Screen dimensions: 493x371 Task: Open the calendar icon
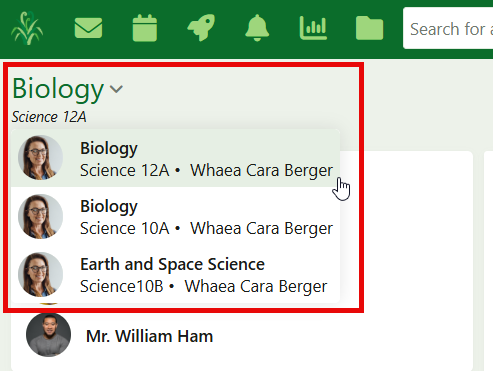(145, 28)
